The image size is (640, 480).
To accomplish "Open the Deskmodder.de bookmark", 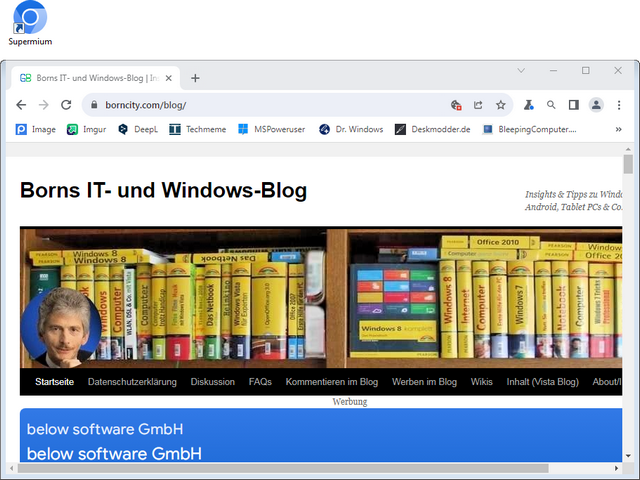I will click(433, 129).
